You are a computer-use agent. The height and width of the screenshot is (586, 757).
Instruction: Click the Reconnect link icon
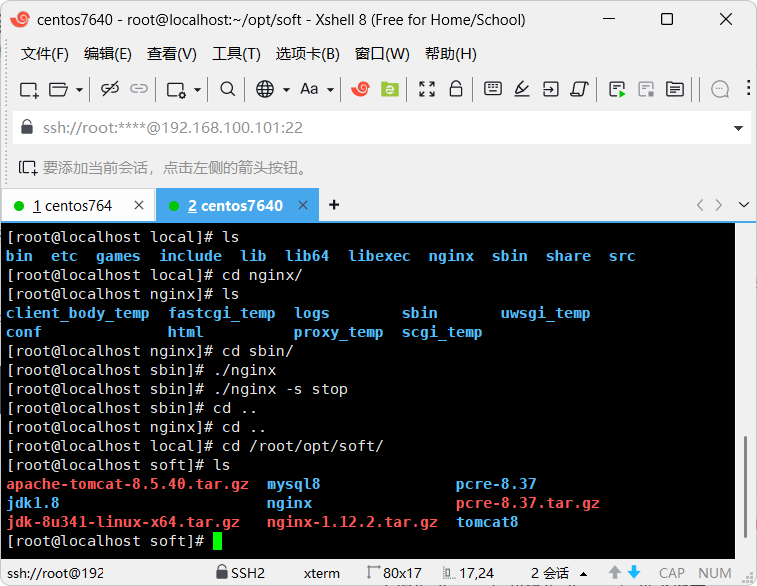(139, 89)
